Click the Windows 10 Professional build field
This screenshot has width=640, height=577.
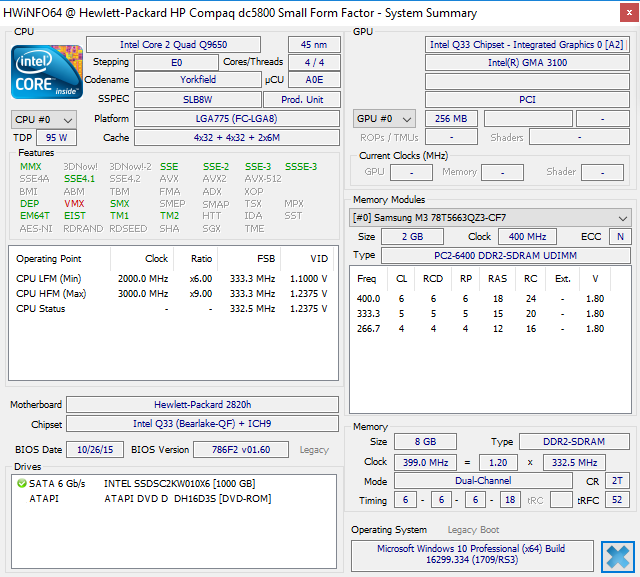(472, 554)
